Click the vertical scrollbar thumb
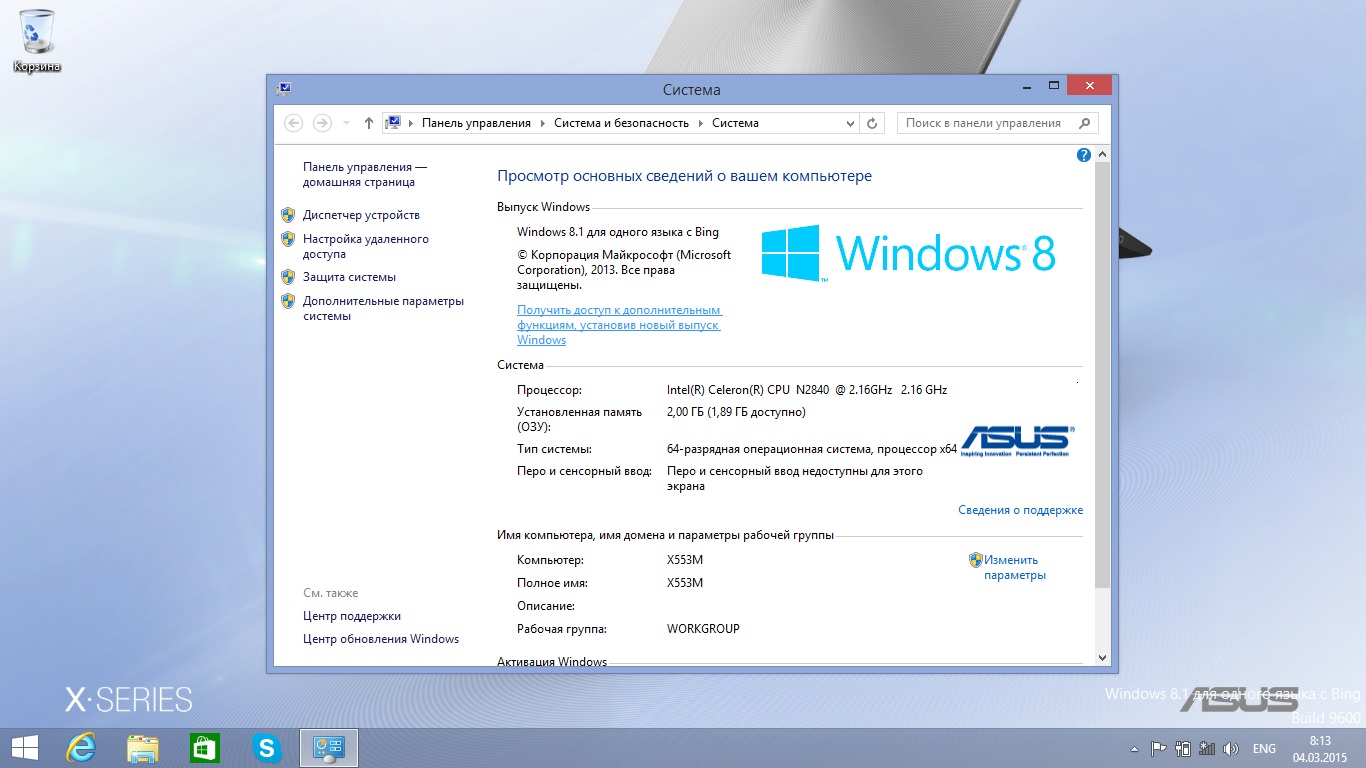The width and height of the screenshot is (1366, 768). point(1102,375)
